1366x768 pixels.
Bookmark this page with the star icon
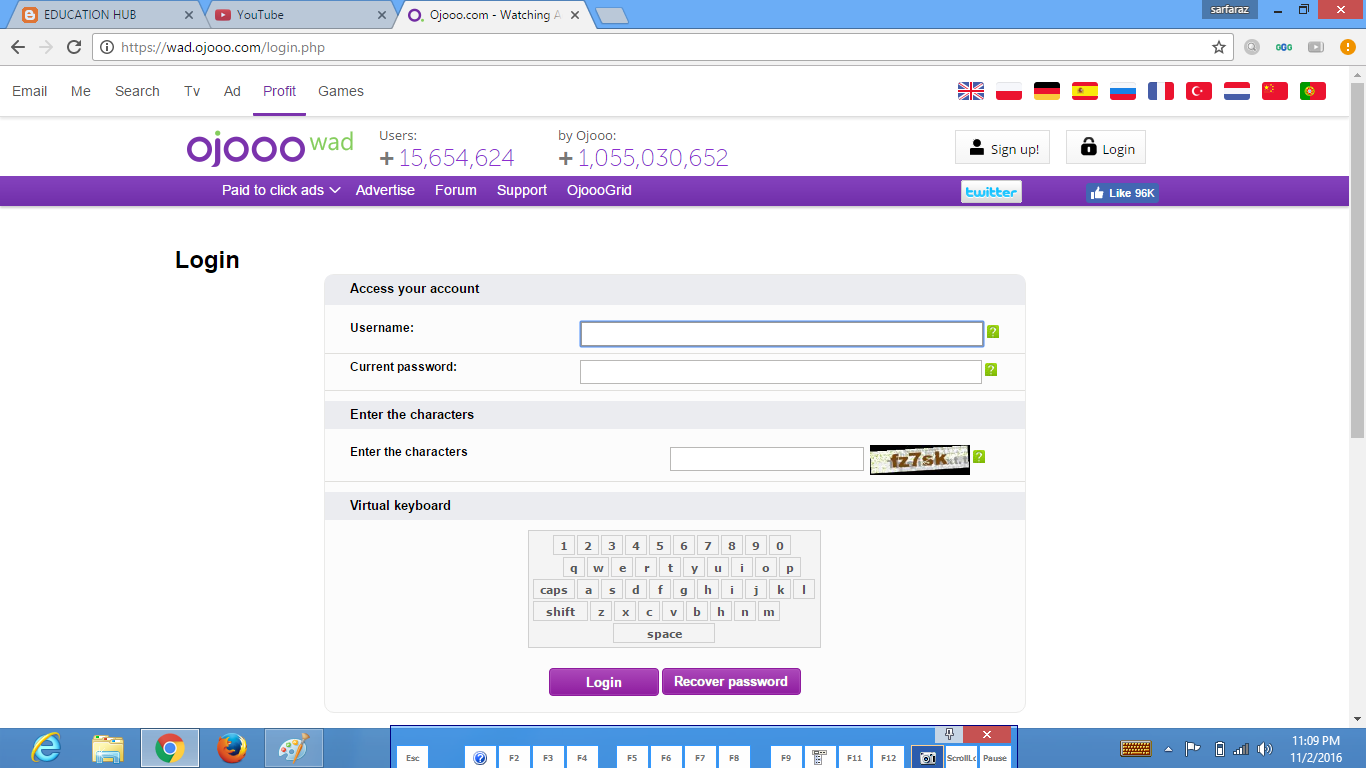(1219, 47)
